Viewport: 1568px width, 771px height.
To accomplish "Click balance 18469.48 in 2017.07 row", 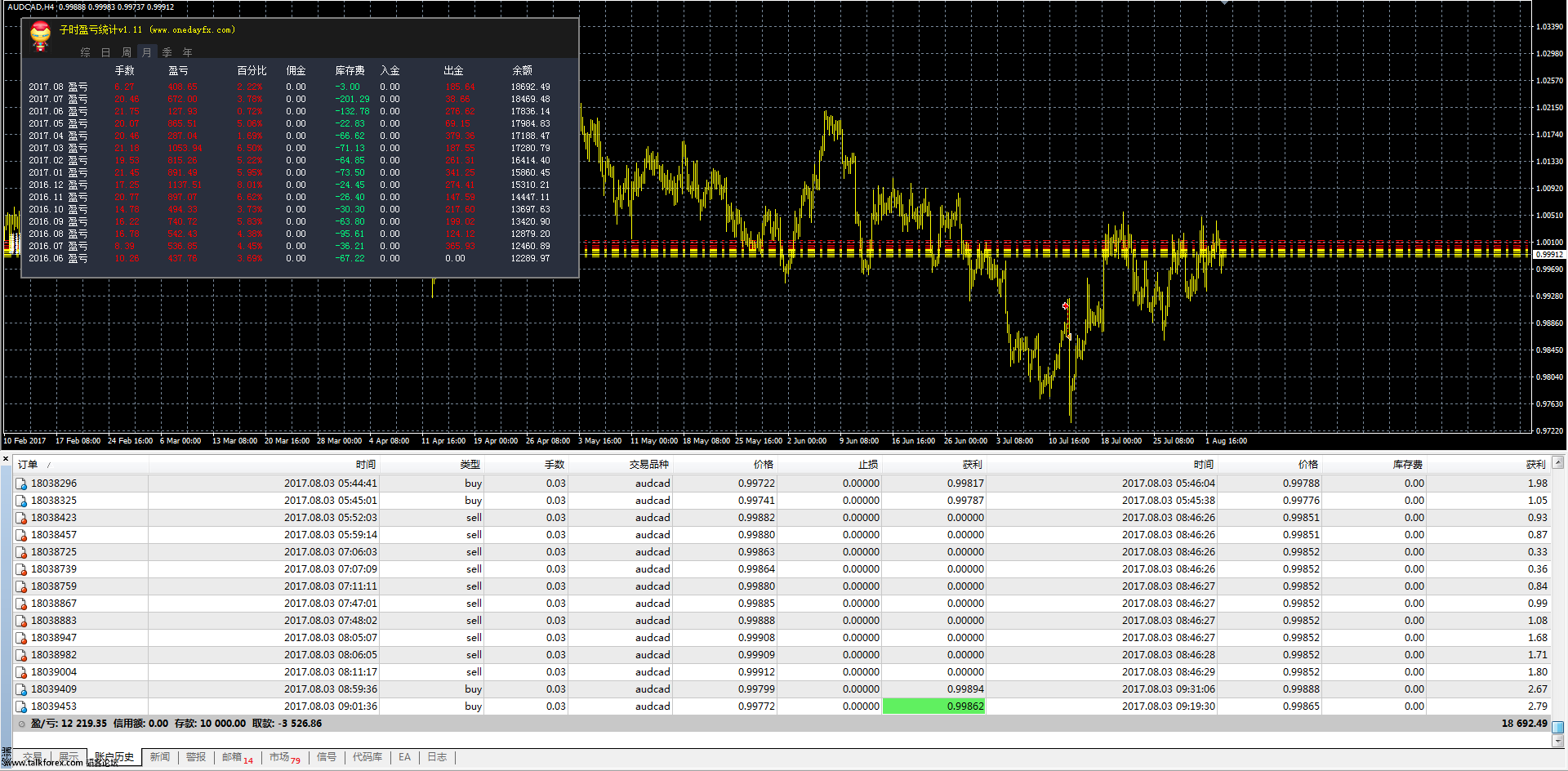I will 531,99.
